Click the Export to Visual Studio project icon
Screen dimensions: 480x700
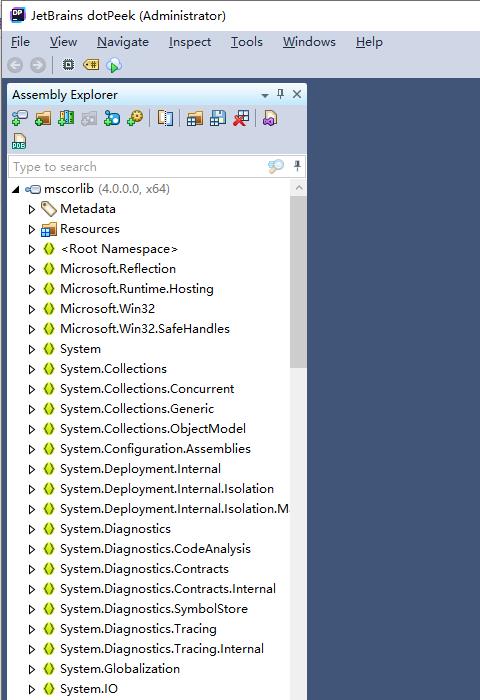point(270,118)
